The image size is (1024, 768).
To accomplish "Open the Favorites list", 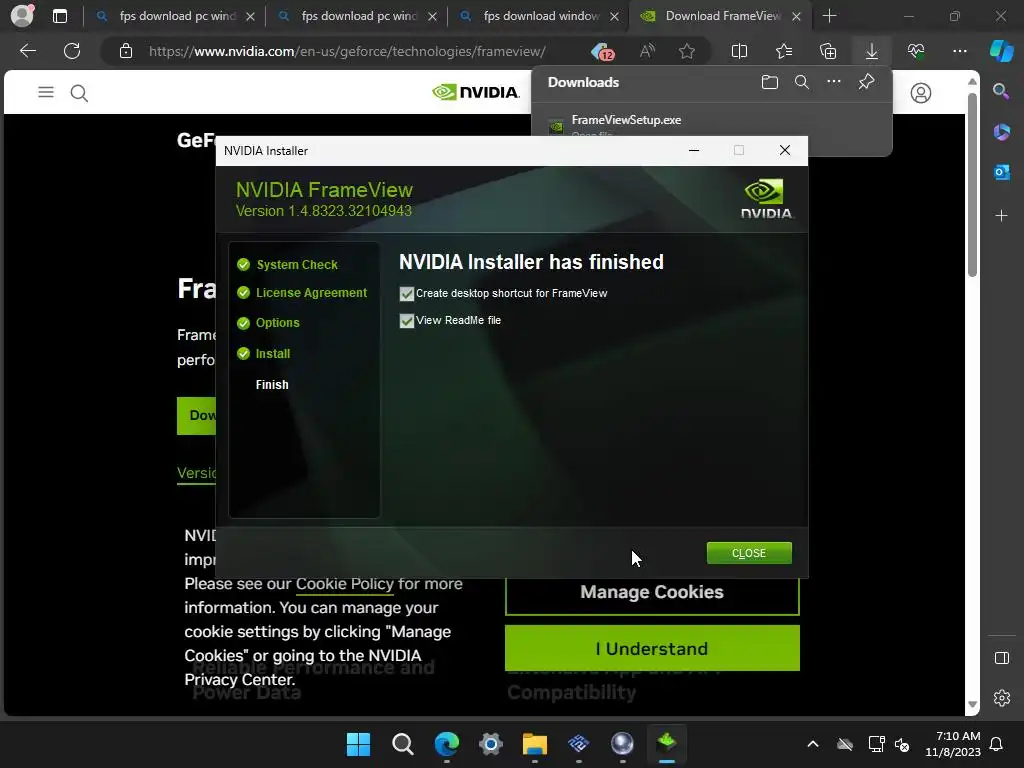I will 784,51.
